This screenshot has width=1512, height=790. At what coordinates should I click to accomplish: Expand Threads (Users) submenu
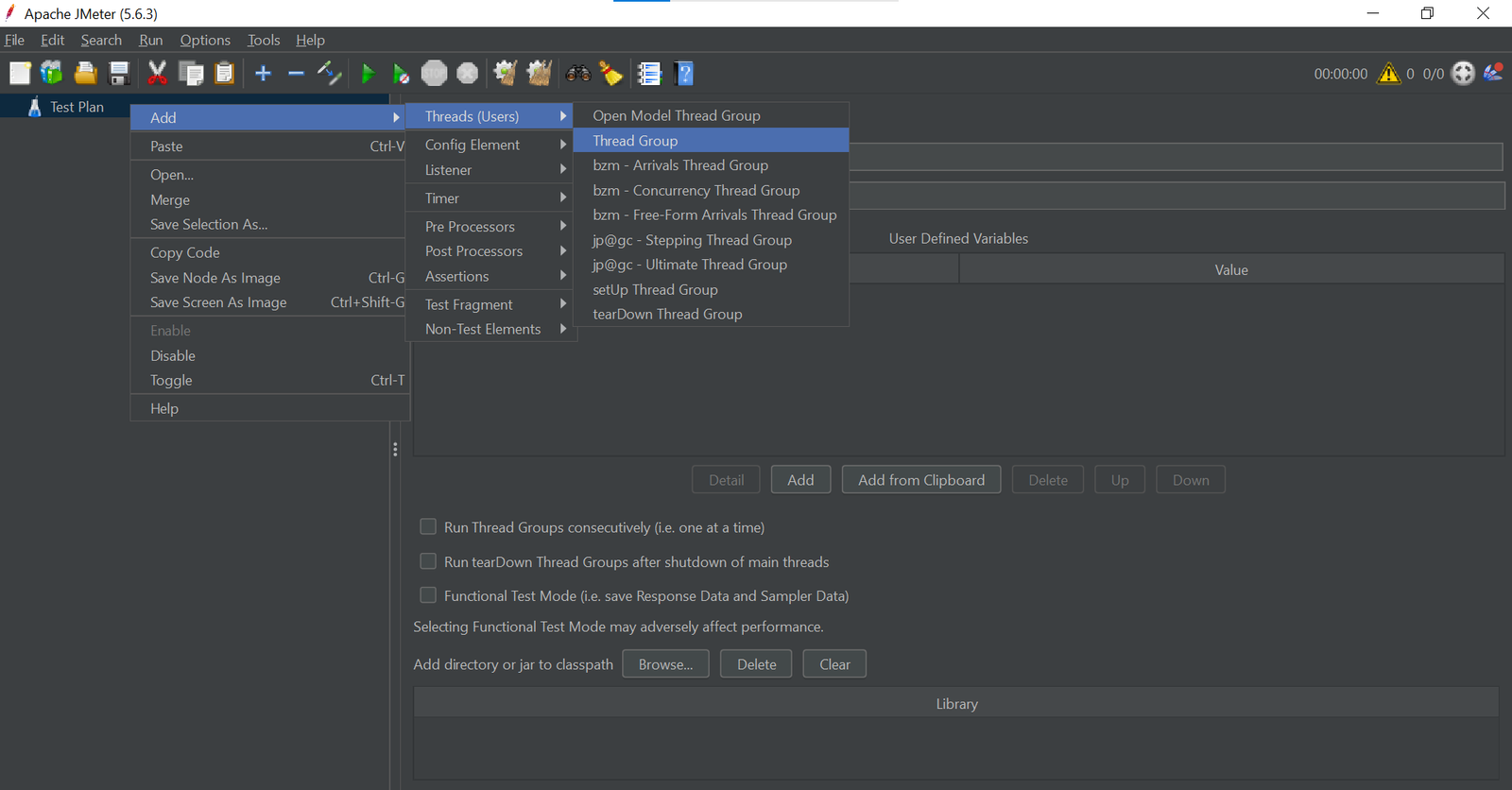click(x=490, y=116)
